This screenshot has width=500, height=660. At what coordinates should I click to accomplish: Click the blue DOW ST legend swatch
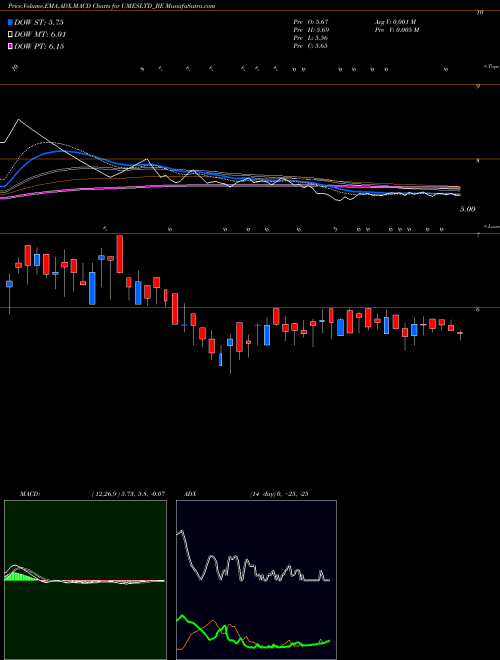tap(11, 23)
